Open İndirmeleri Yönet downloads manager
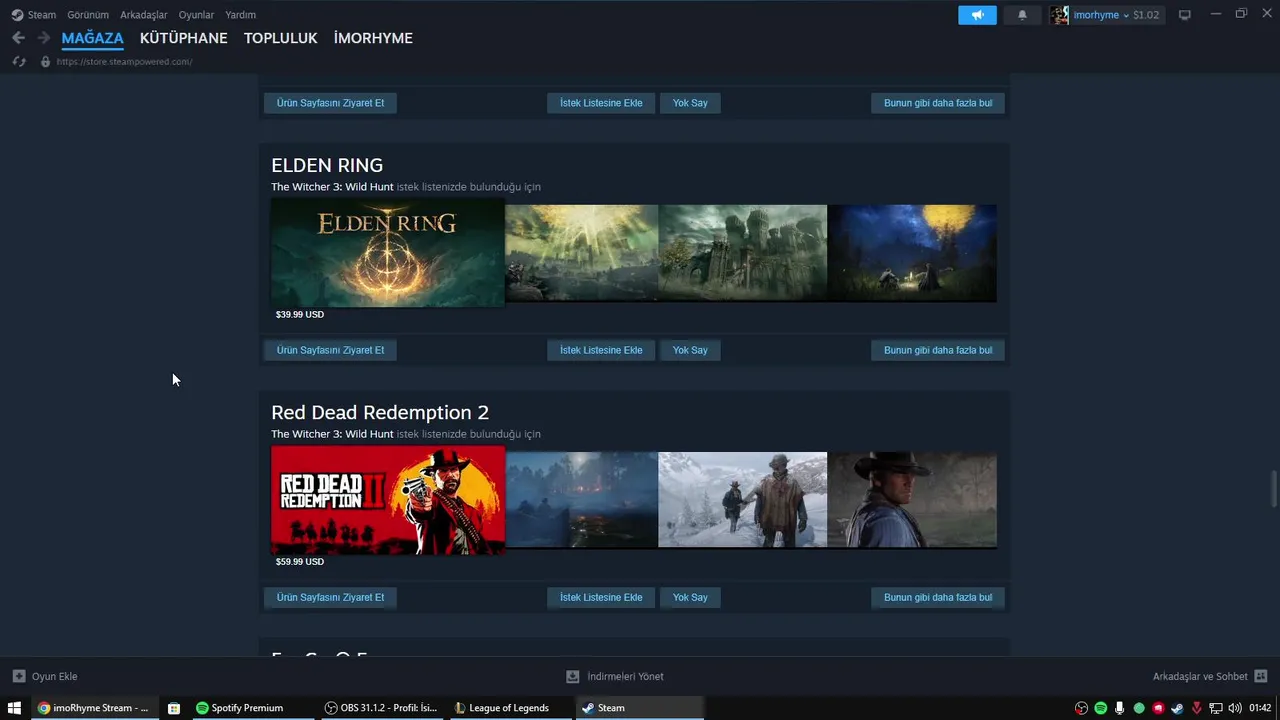This screenshot has width=1280, height=720. tap(625, 676)
